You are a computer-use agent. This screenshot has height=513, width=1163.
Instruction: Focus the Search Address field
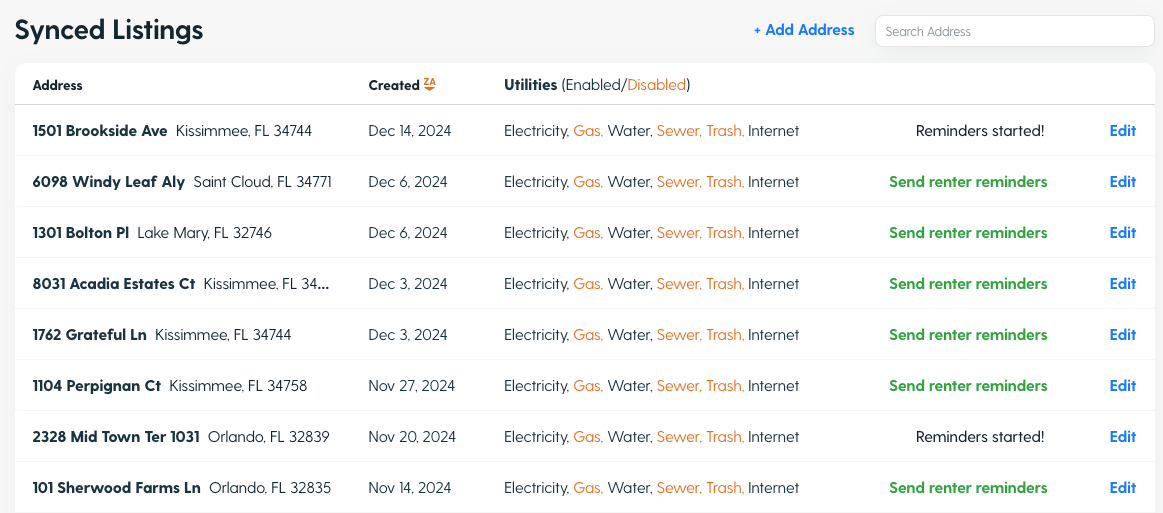tap(1015, 31)
